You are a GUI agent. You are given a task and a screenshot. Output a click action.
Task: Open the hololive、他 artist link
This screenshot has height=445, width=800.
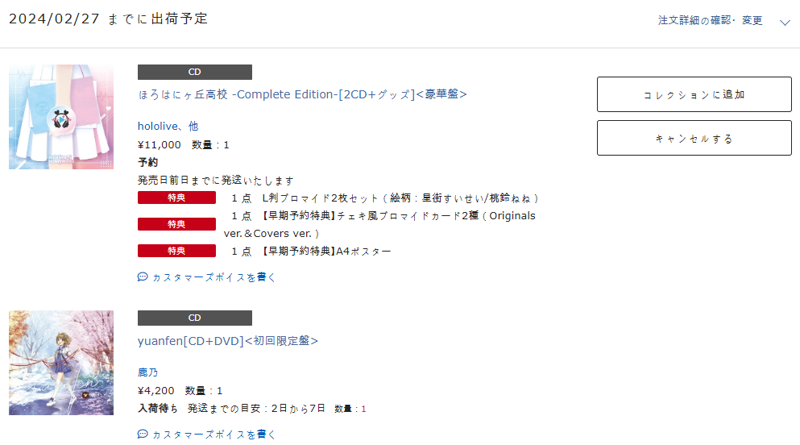(168, 126)
